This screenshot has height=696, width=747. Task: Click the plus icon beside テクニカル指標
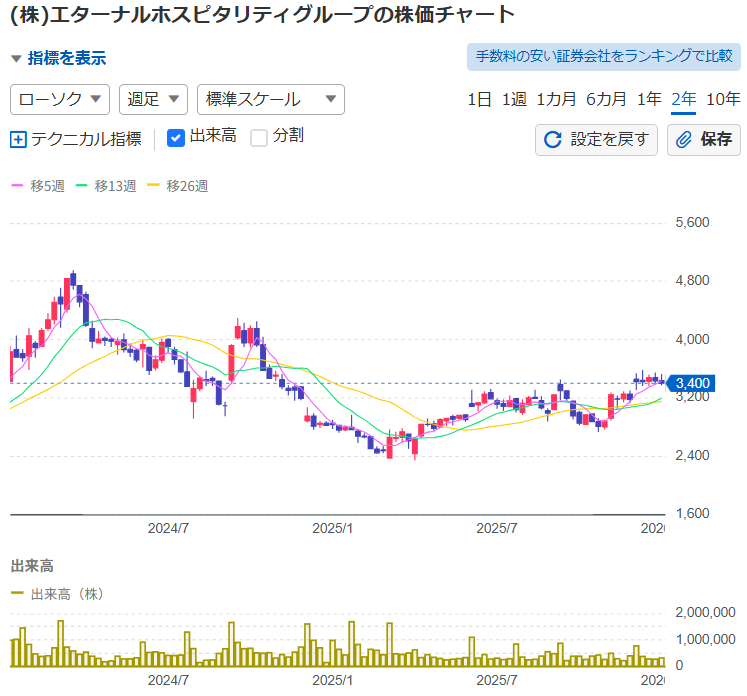coord(18,139)
